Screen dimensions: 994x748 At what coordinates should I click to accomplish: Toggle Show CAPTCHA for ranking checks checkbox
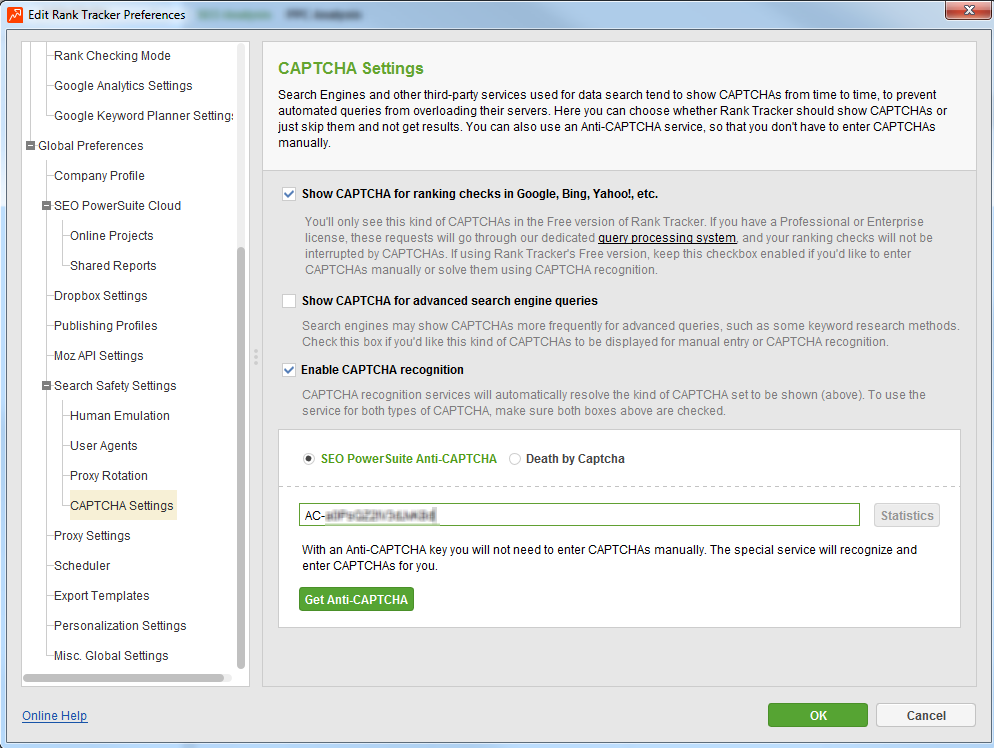pyautogui.click(x=289, y=194)
